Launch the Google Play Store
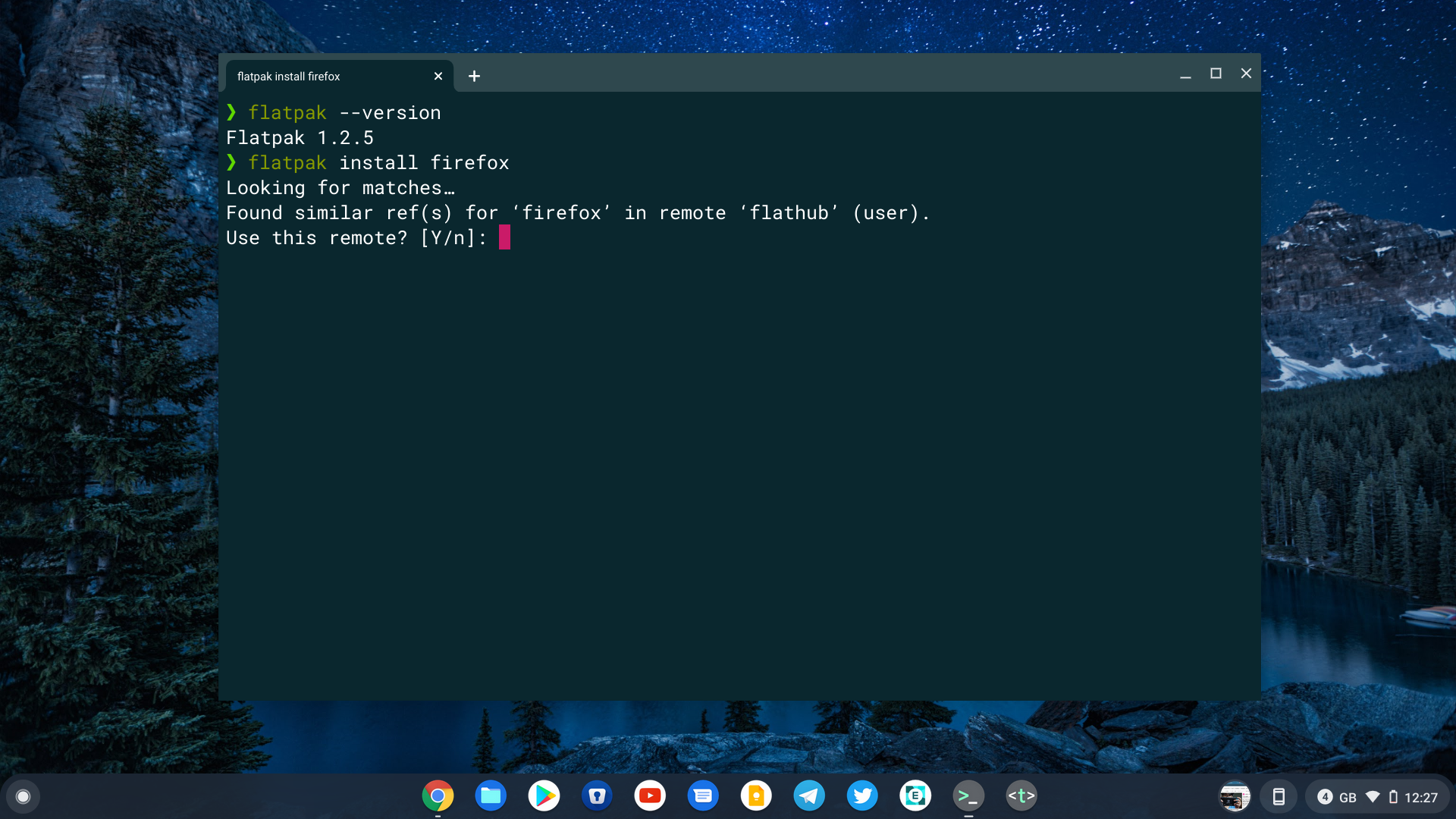Image resolution: width=1456 pixels, height=819 pixels. coord(544,795)
